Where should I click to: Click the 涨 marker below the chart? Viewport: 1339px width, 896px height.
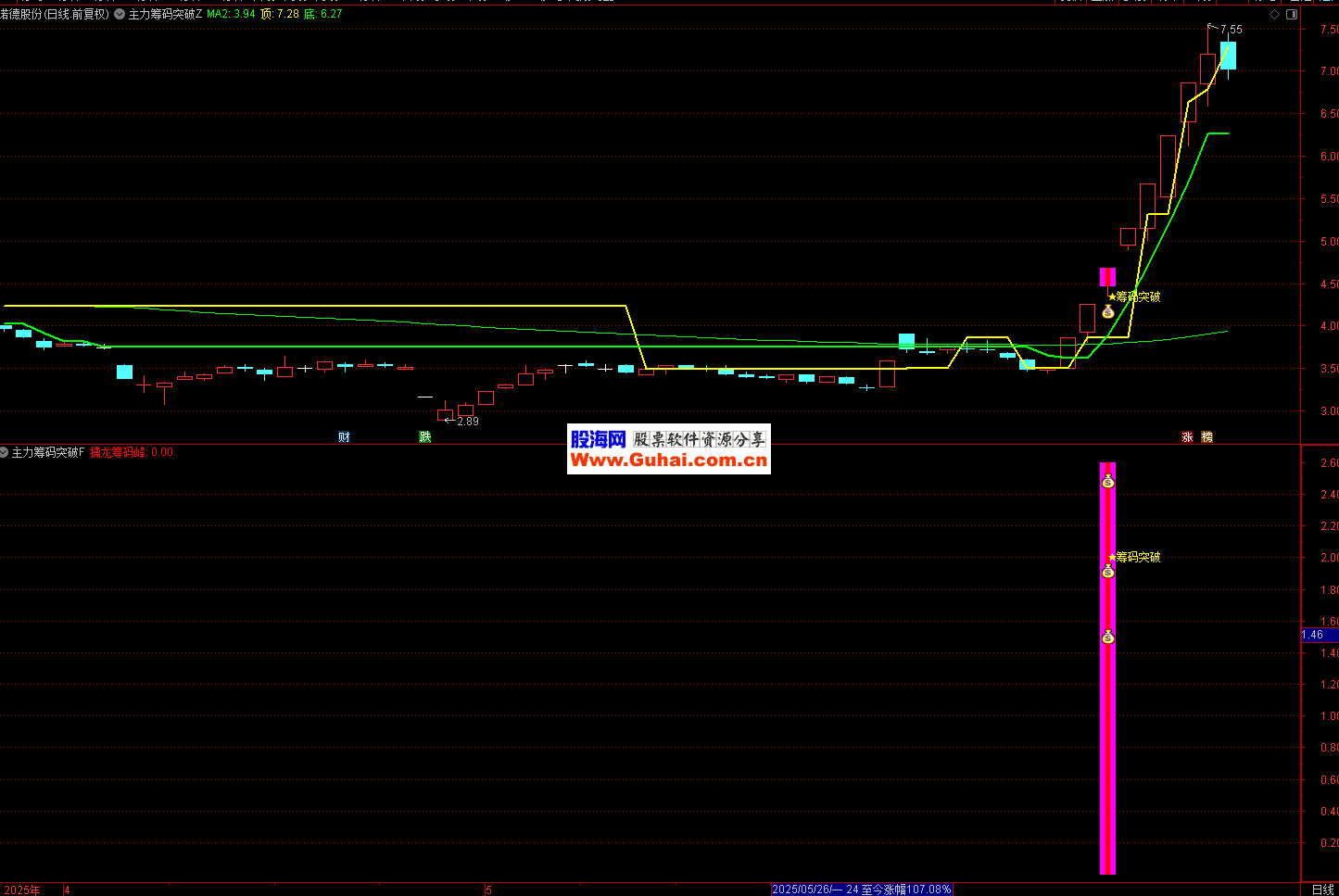pos(1187,436)
